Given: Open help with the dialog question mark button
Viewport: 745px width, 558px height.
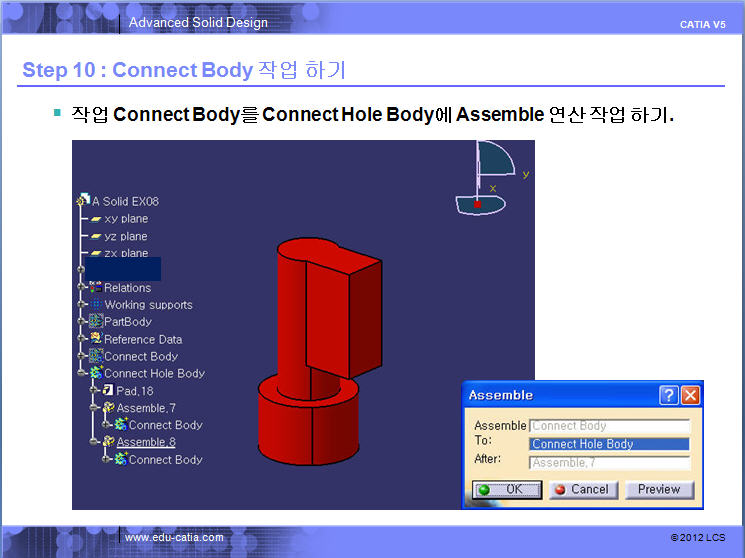Looking at the screenshot, I should click(668, 395).
